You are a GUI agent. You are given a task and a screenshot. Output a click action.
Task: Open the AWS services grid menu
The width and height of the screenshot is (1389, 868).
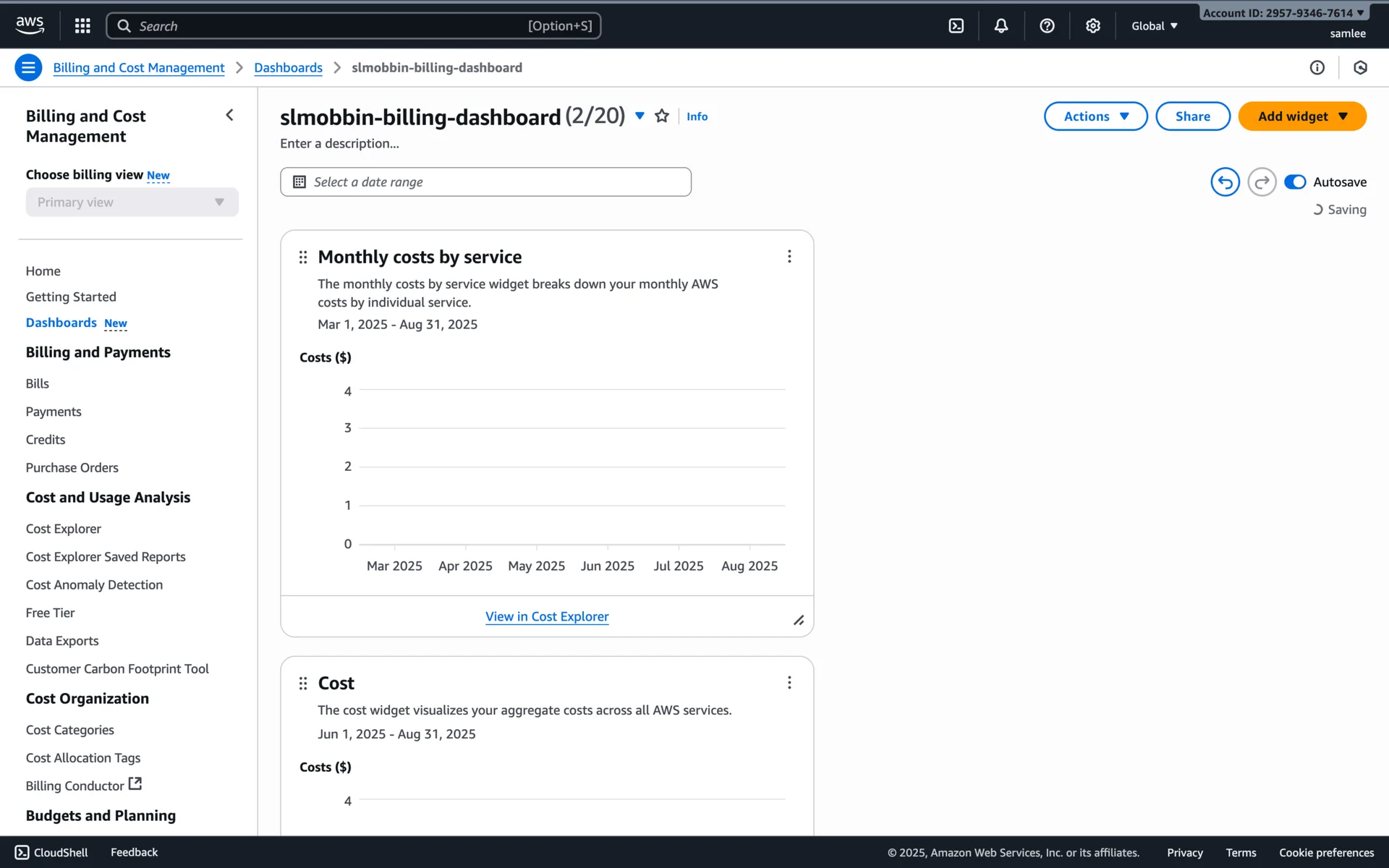tap(82, 26)
